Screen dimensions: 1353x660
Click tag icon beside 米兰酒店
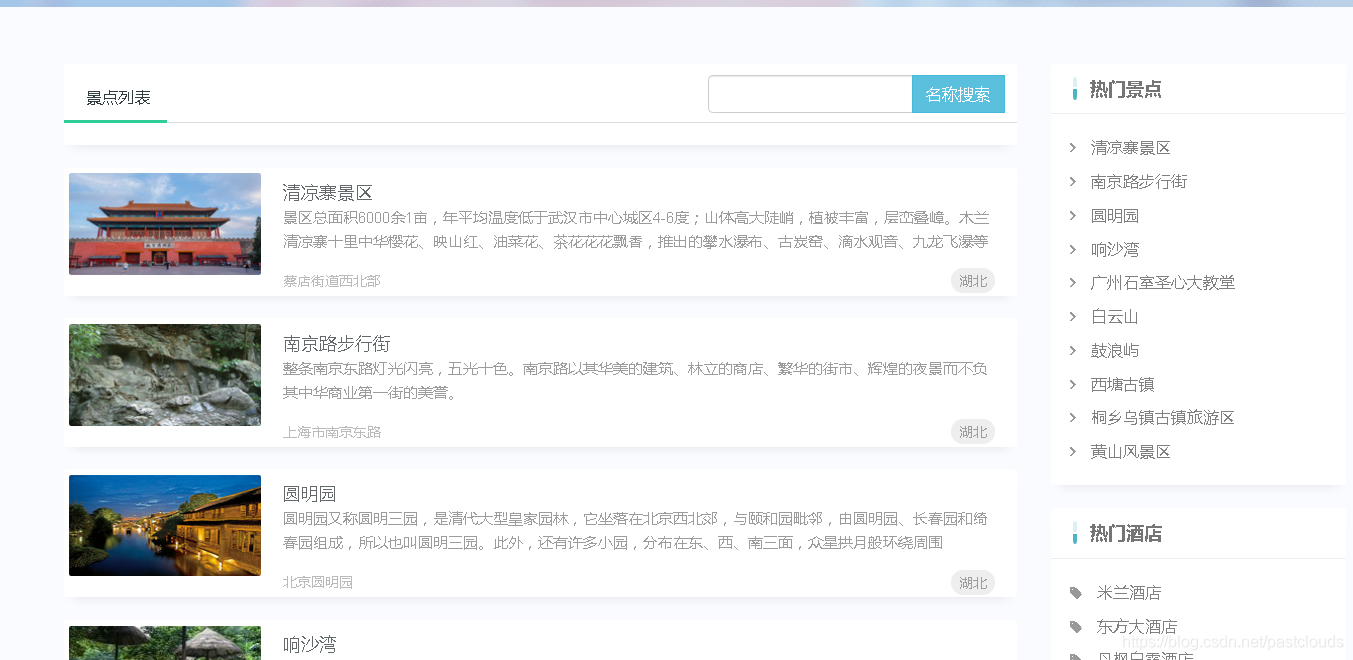(x=1076, y=593)
